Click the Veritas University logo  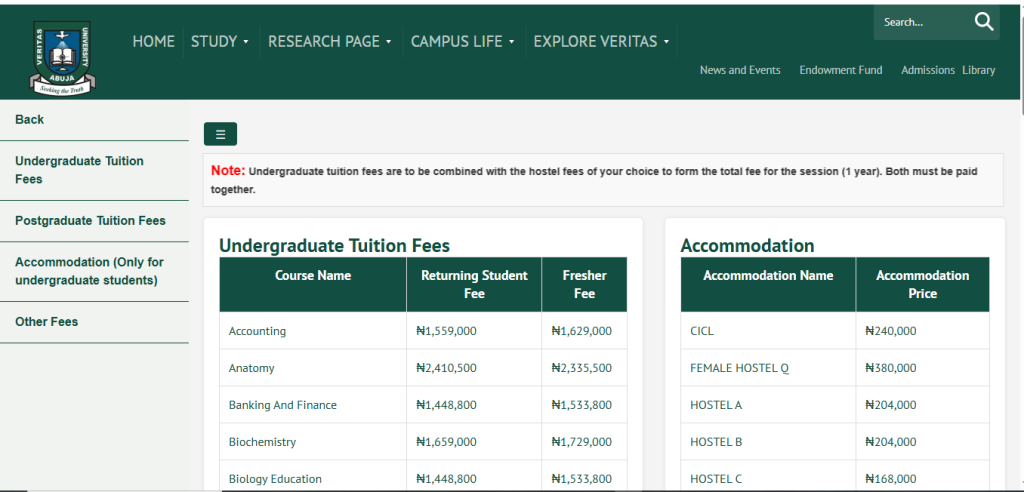pyautogui.click(x=62, y=57)
